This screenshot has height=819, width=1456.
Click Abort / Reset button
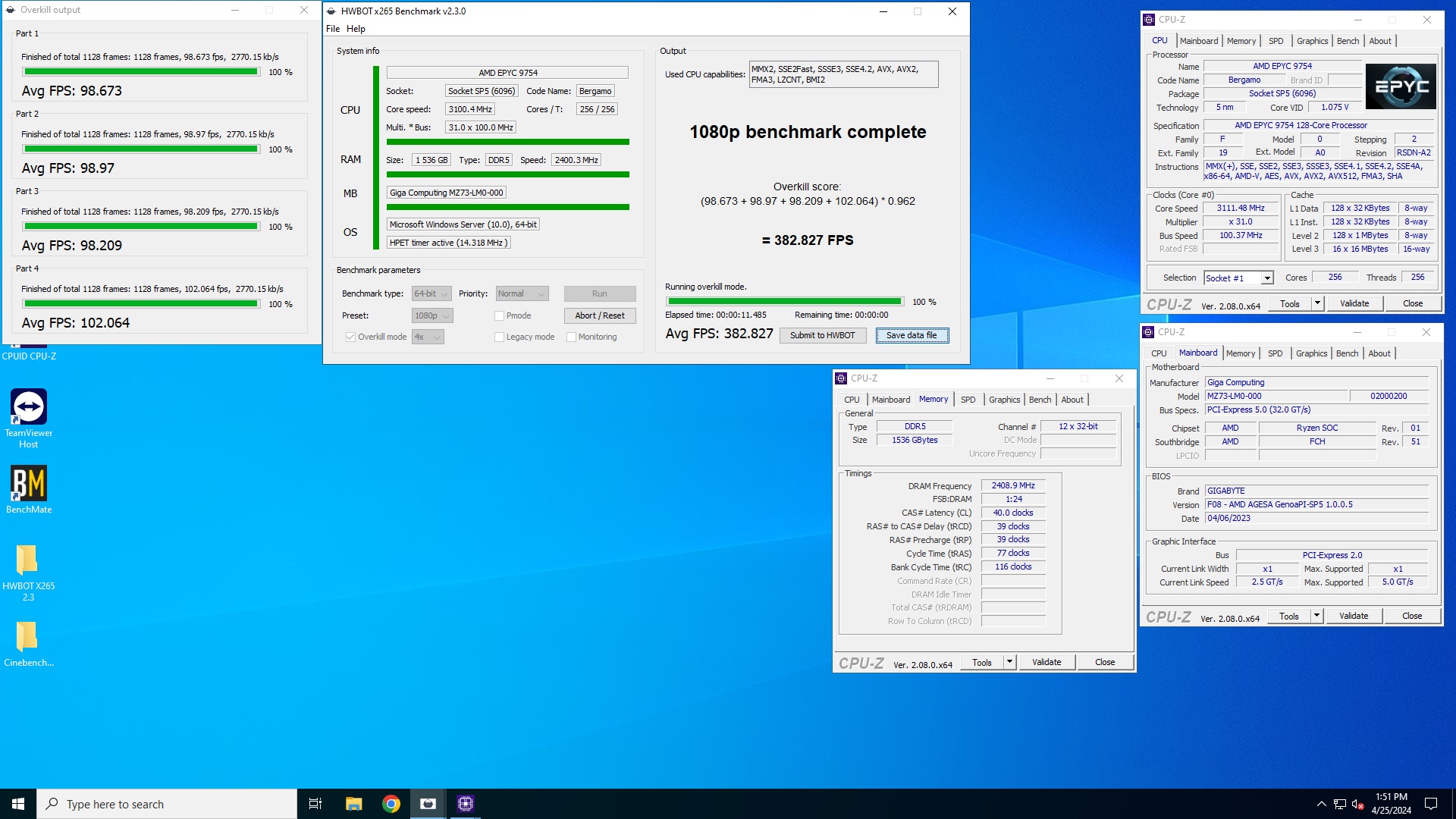pos(600,315)
